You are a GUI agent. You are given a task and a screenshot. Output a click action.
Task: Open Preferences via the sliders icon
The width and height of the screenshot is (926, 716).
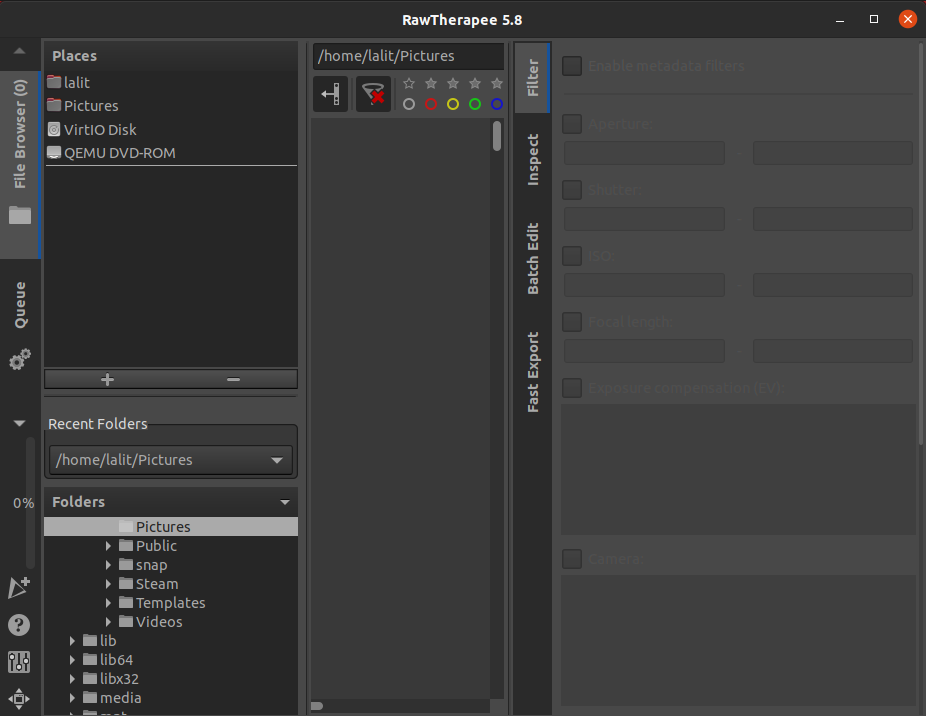click(x=19, y=661)
